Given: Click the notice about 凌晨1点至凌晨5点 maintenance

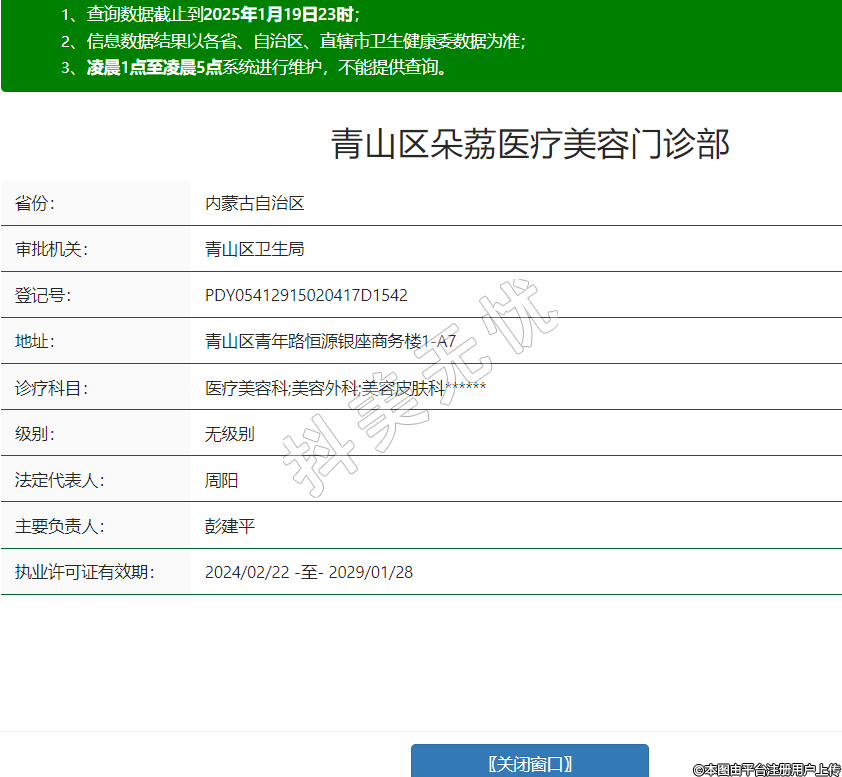Looking at the screenshot, I should [x=266, y=68].
